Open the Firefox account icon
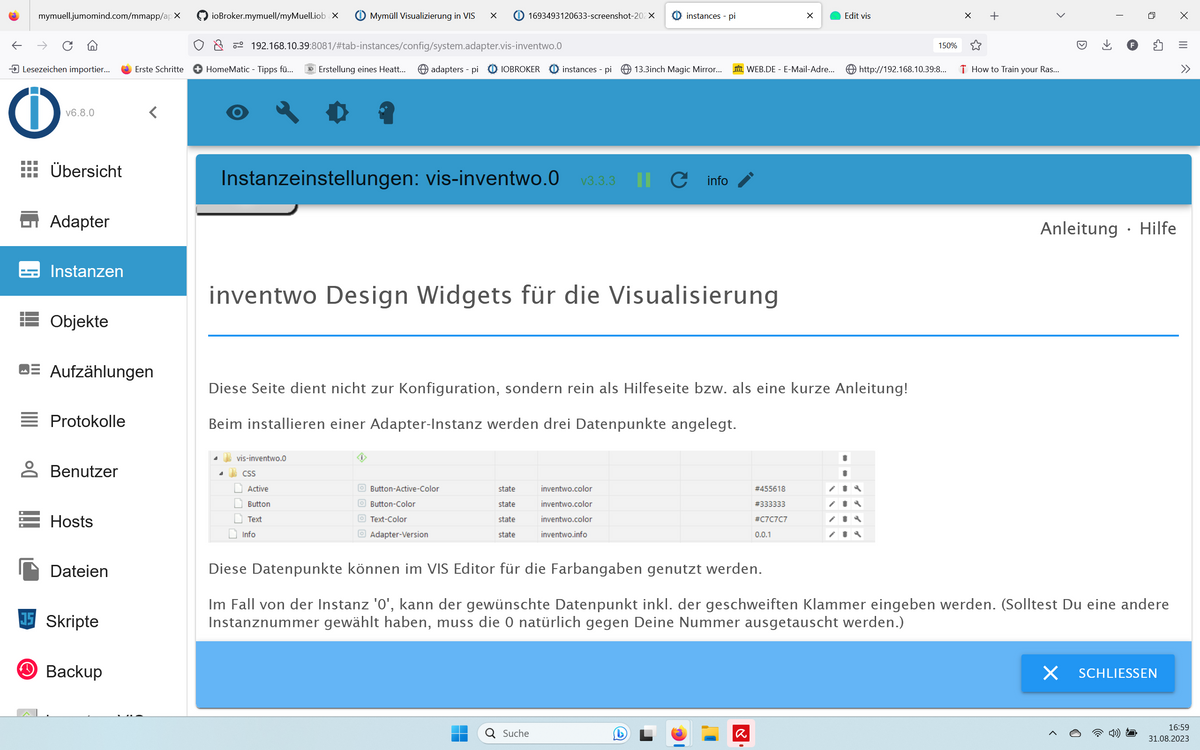1200x750 pixels. (x=1132, y=45)
